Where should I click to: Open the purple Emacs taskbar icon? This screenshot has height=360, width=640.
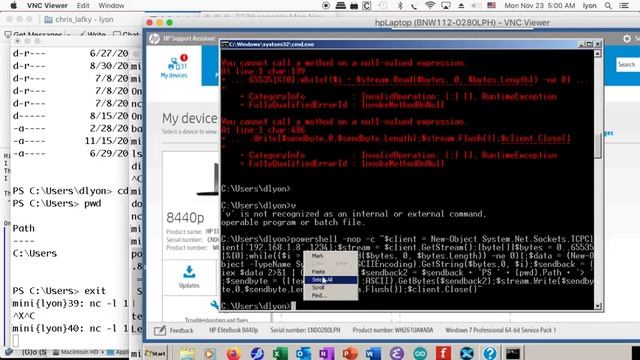(396, 353)
